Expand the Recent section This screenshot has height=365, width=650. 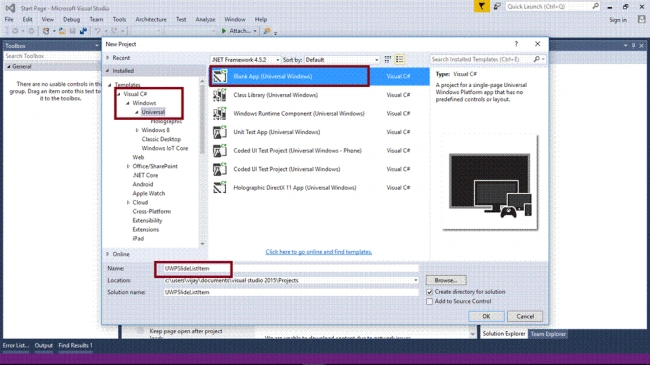(x=108, y=58)
